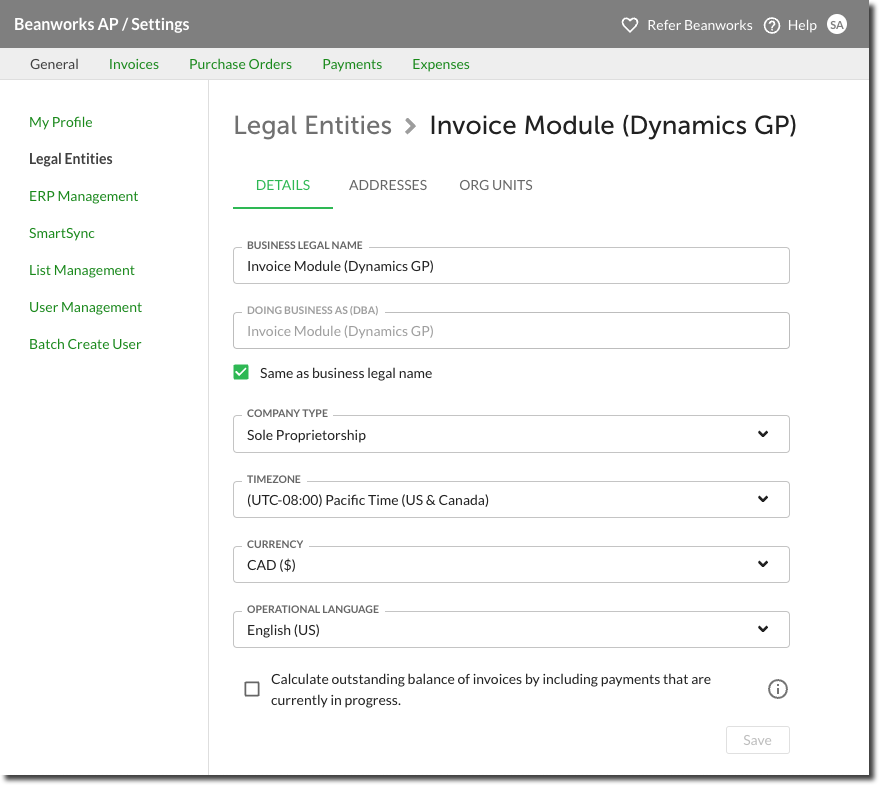Click the Help text in header
This screenshot has width=879, height=785.
click(802, 25)
